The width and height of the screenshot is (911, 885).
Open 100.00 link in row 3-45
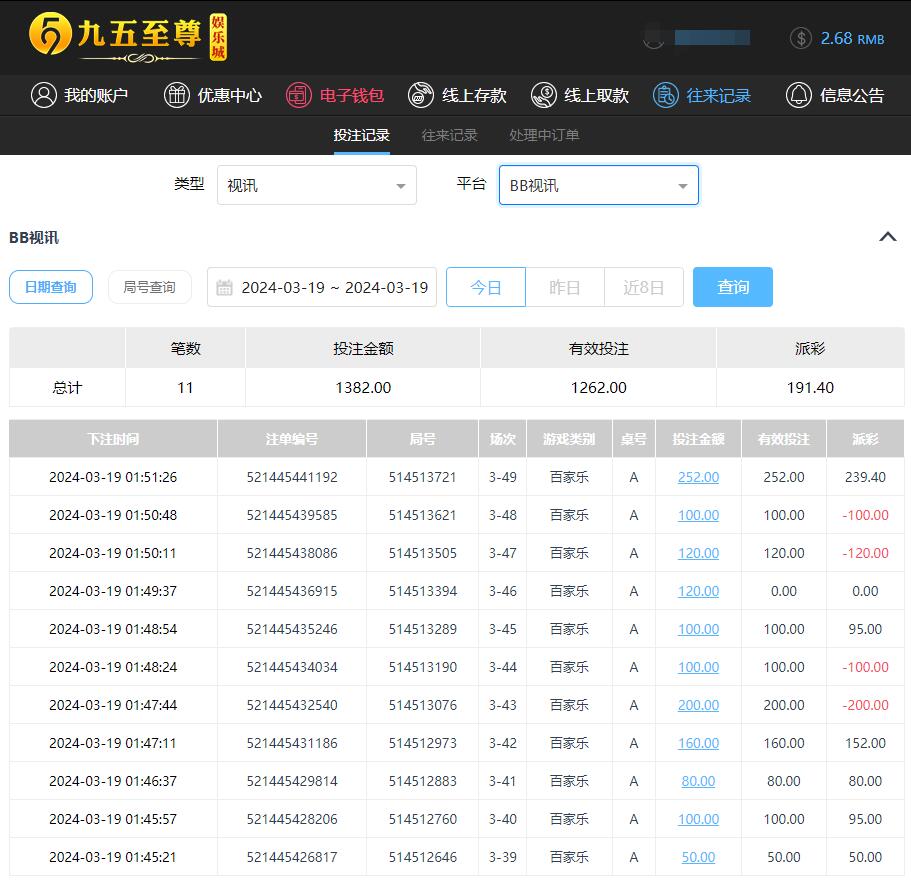[x=698, y=629]
